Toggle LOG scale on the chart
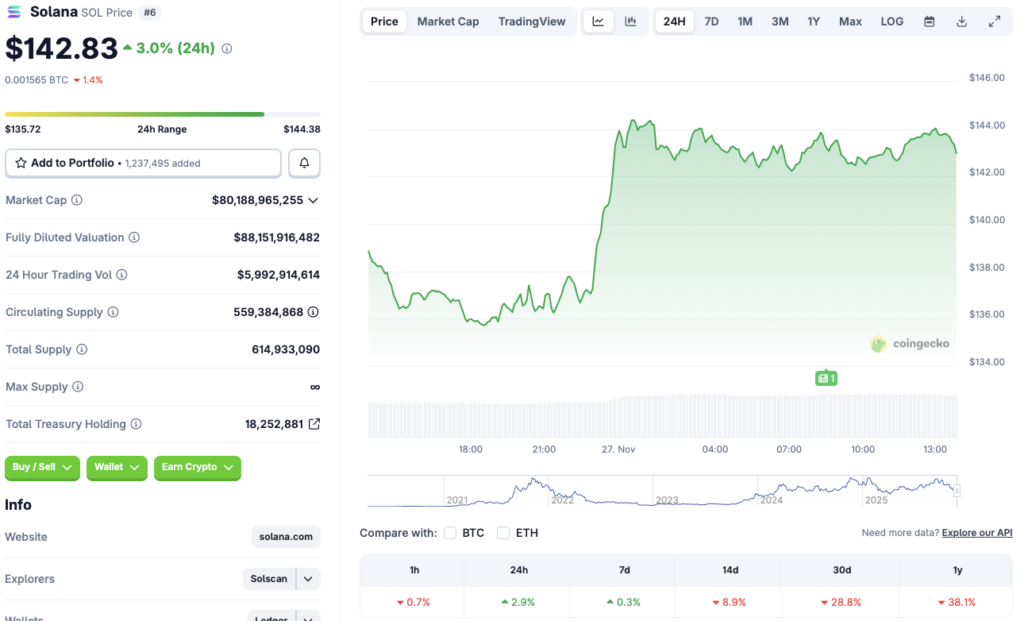The width and height of the screenshot is (1024, 621). [x=891, y=20]
